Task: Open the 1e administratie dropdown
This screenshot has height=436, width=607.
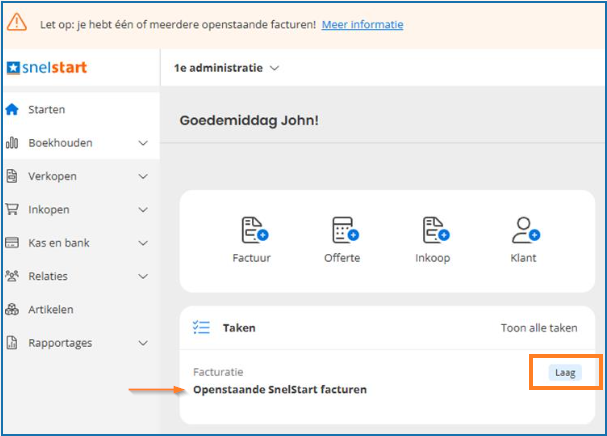Action: [x=228, y=68]
